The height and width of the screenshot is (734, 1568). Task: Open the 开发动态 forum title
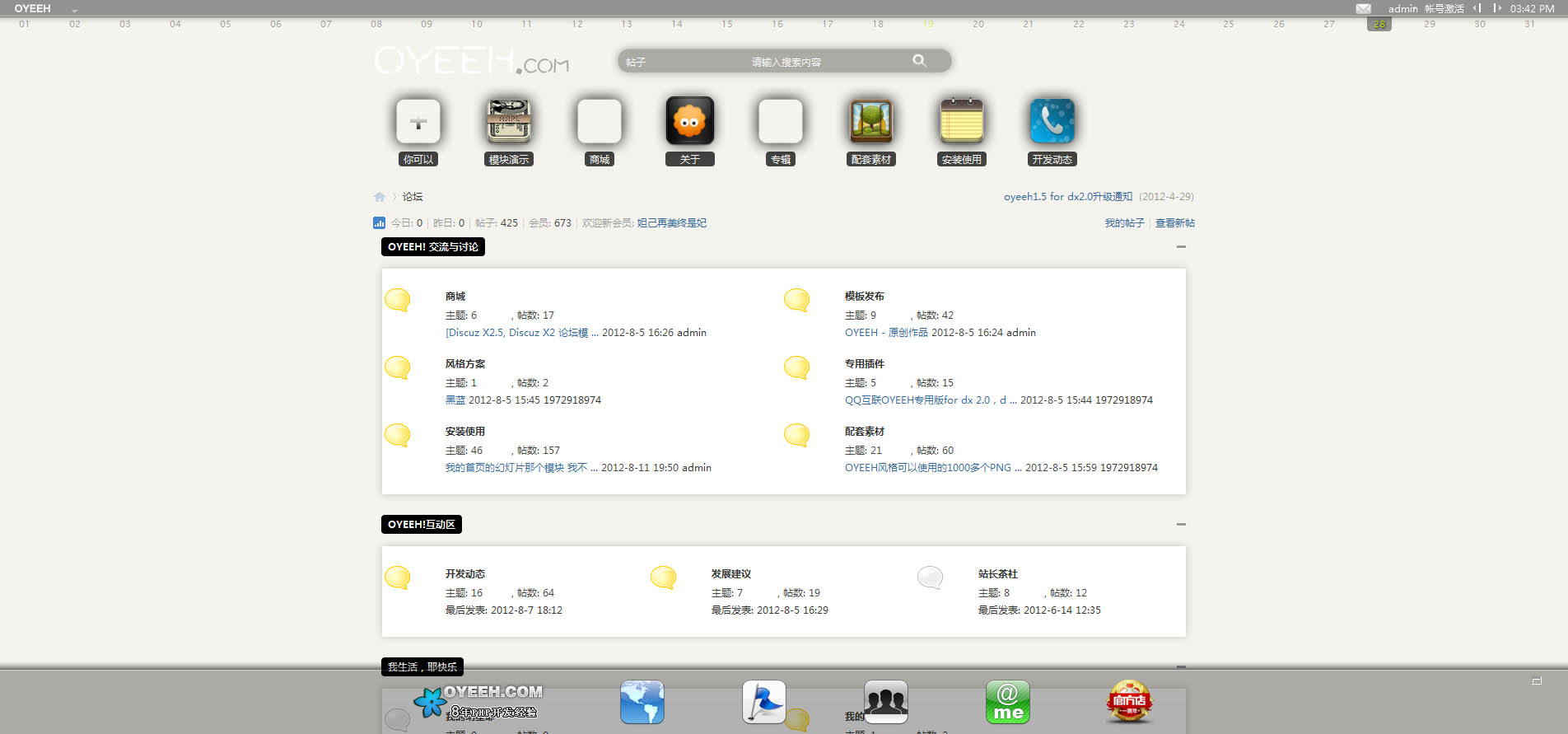pyautogui.click(x=465, y=574)
